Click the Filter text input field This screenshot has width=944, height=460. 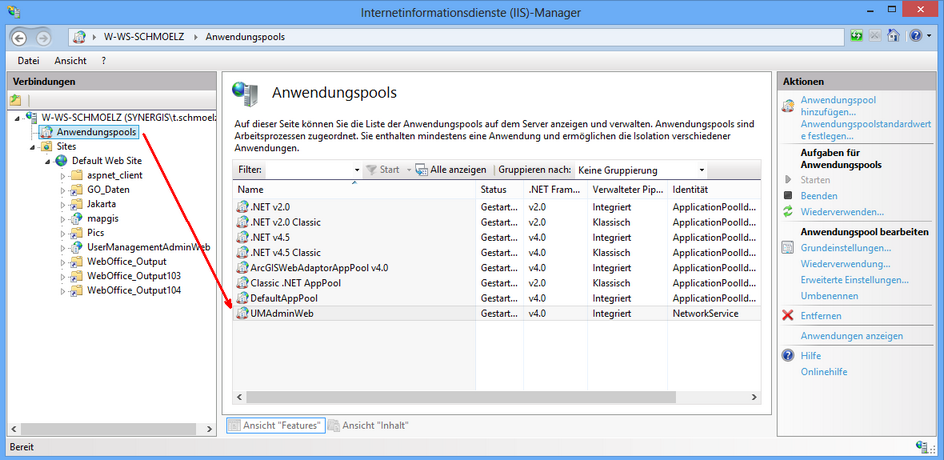pyautogui.click(x=308, y=170)
